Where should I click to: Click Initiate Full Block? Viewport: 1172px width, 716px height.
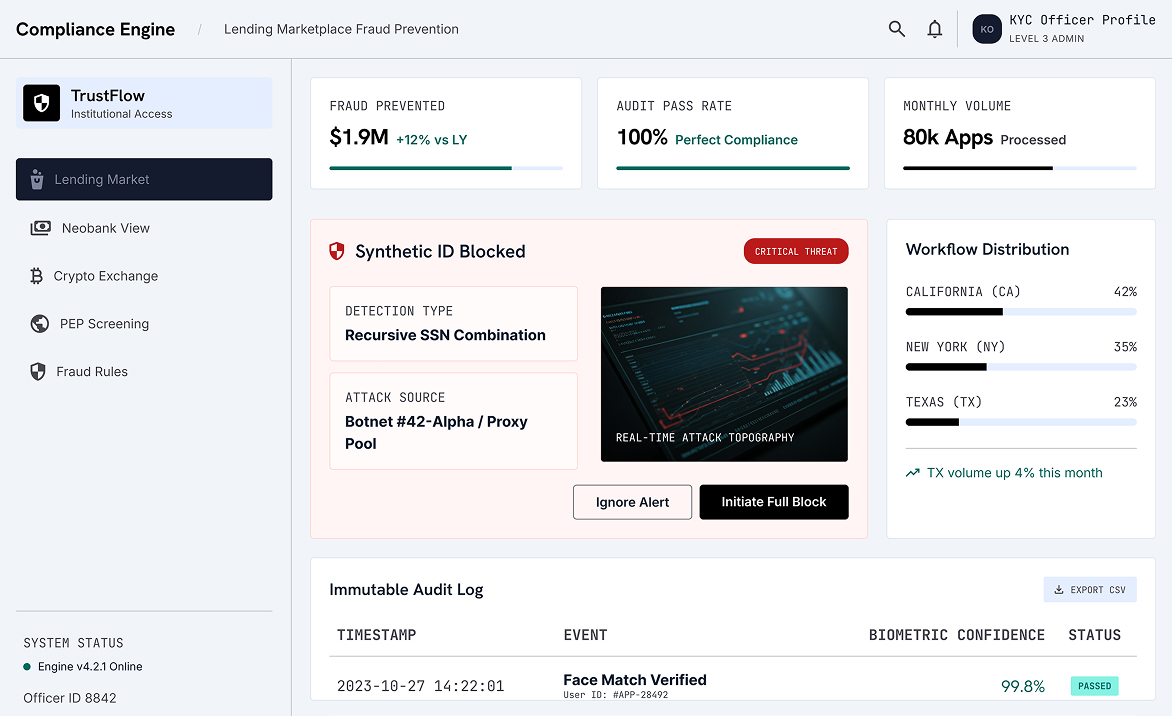pyautogui.click(x=774, y=502)
